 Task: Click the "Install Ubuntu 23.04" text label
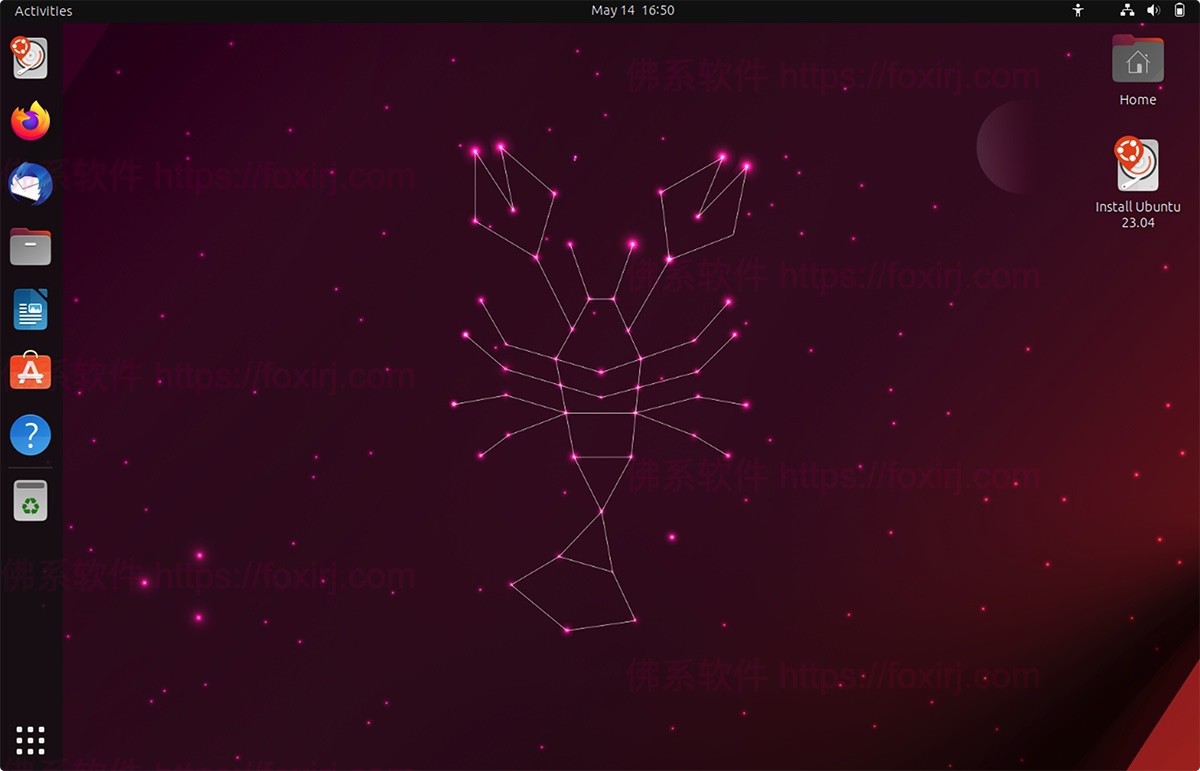[x=1137, y=214]
